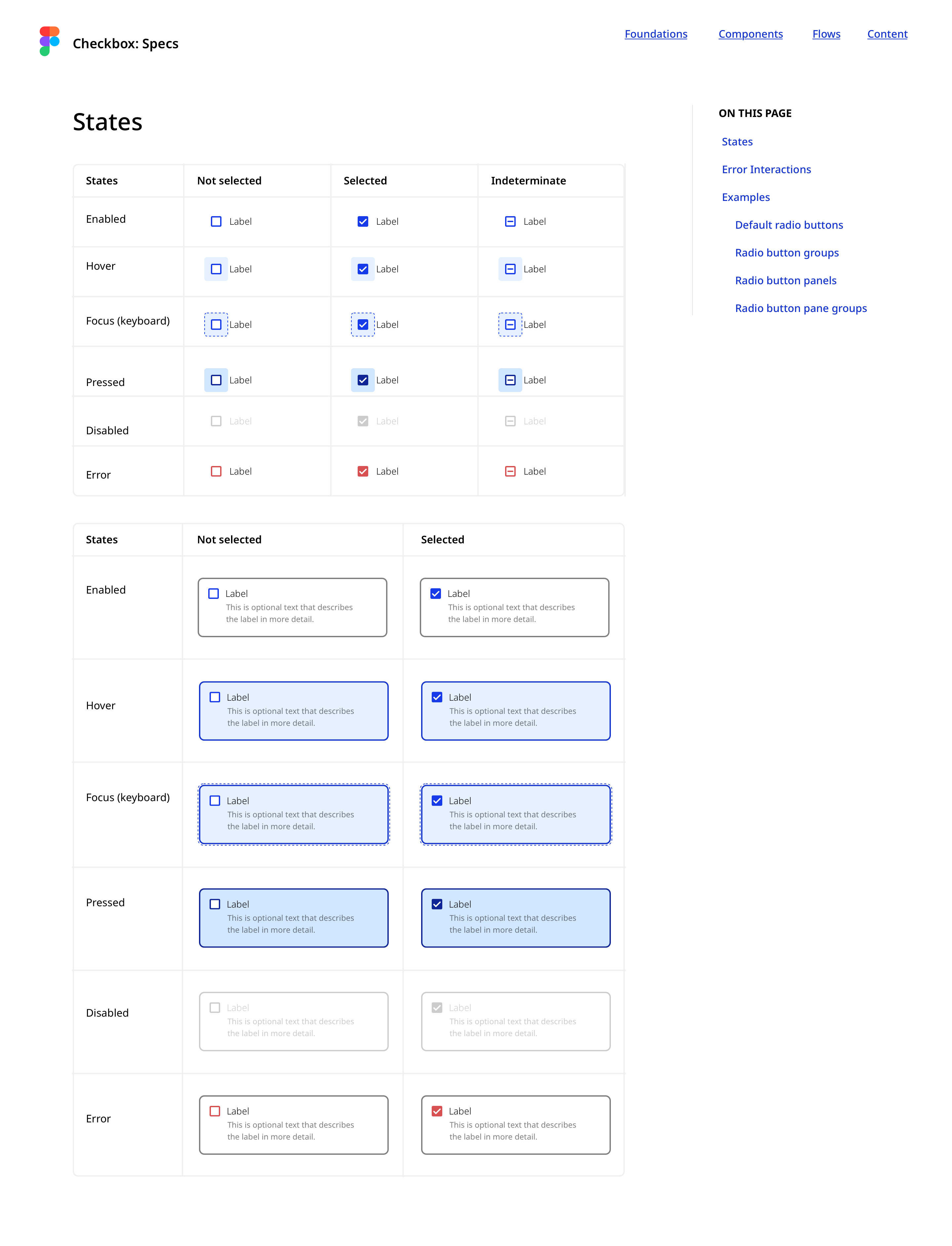Click the Figma logo icon

pos(49,41)
